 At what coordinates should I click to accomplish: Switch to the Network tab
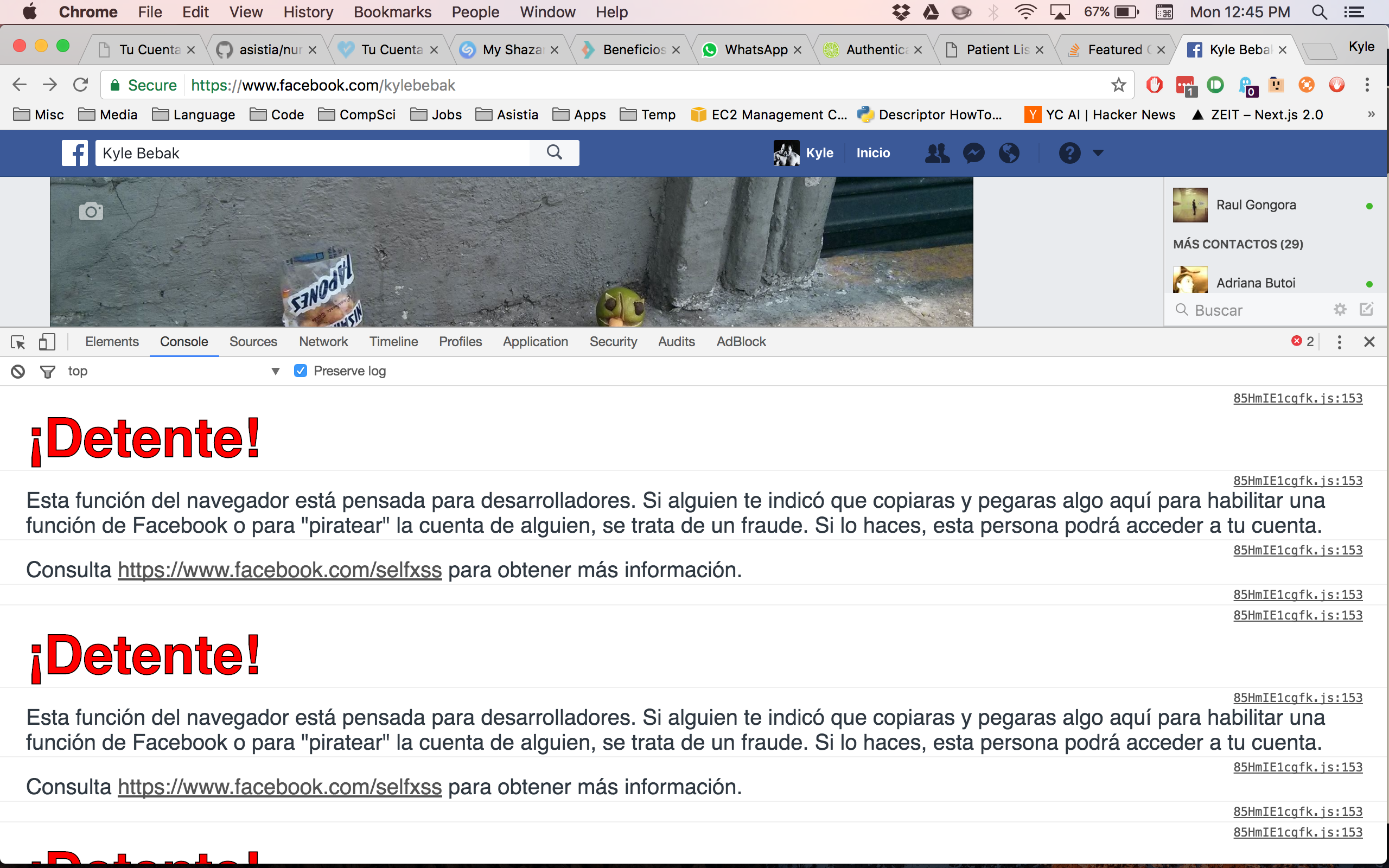tap(323, 342)
